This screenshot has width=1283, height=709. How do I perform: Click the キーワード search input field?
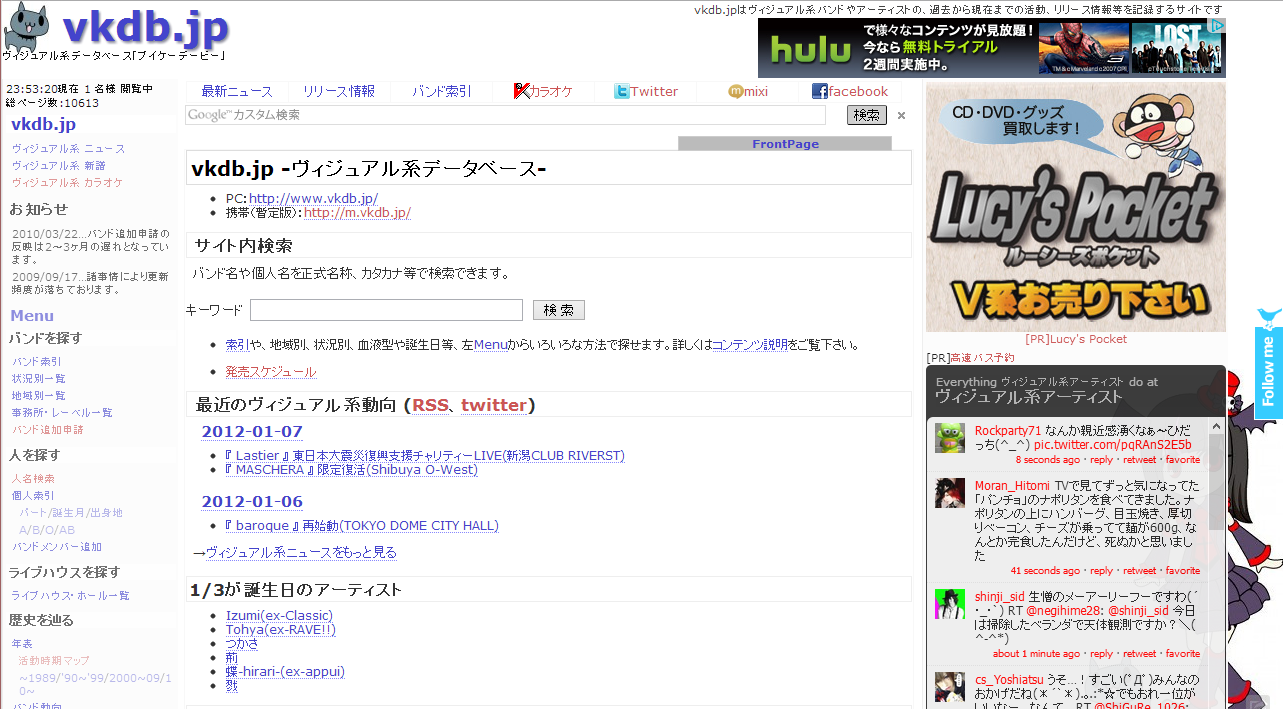[386, 310]
